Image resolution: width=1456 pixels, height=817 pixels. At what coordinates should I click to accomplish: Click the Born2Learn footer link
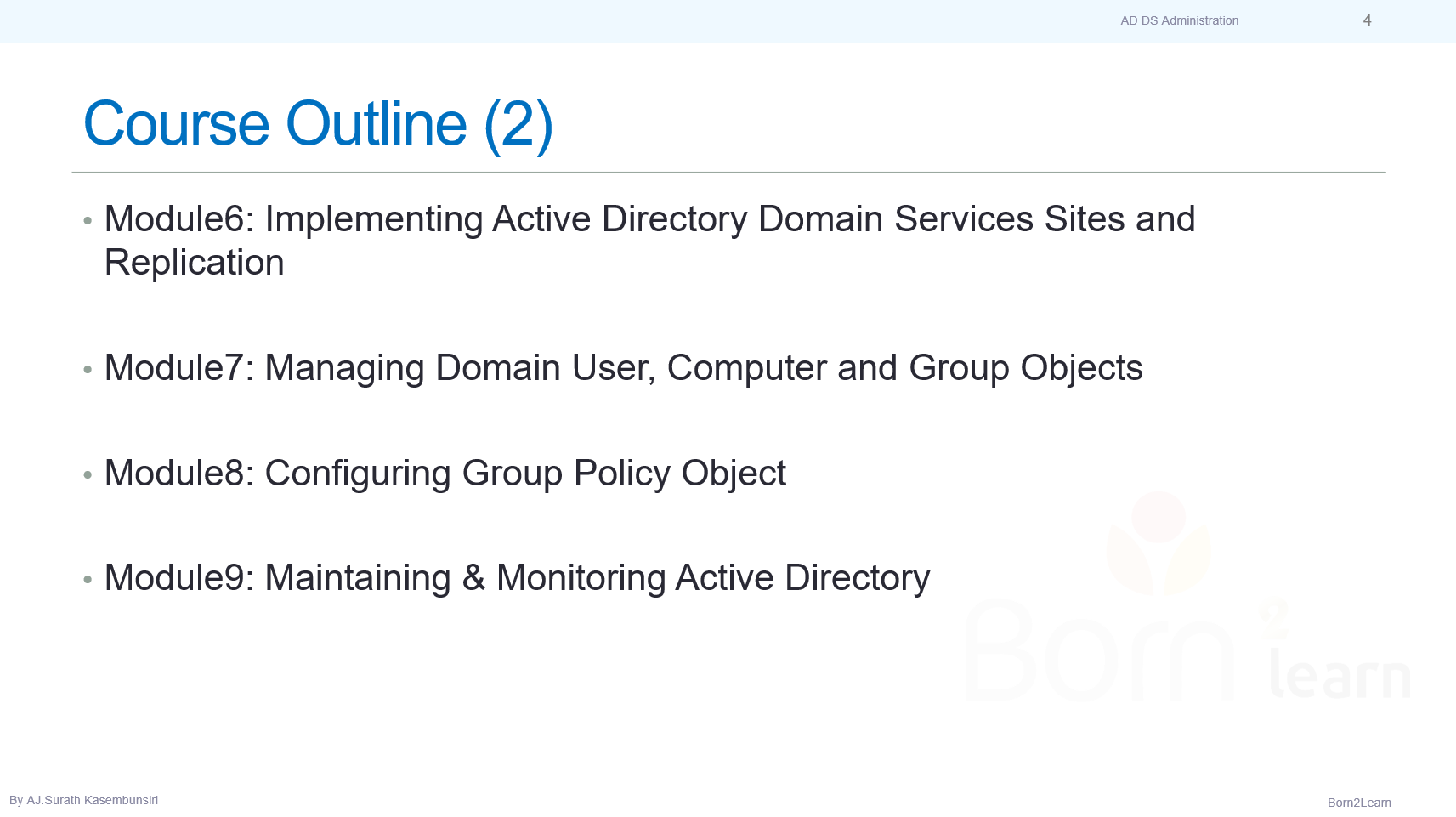tap(1360, 802)
